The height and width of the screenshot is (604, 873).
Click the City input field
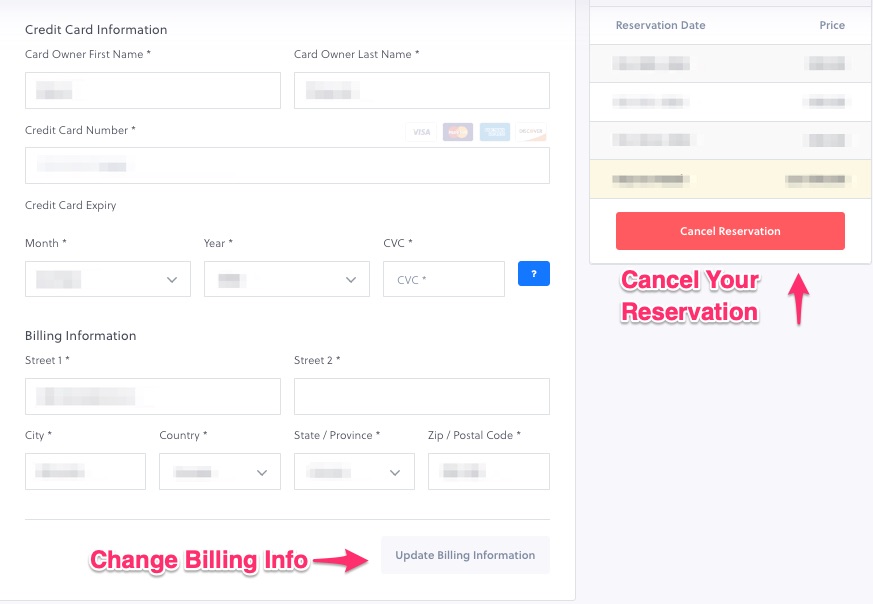click(85, 471)
